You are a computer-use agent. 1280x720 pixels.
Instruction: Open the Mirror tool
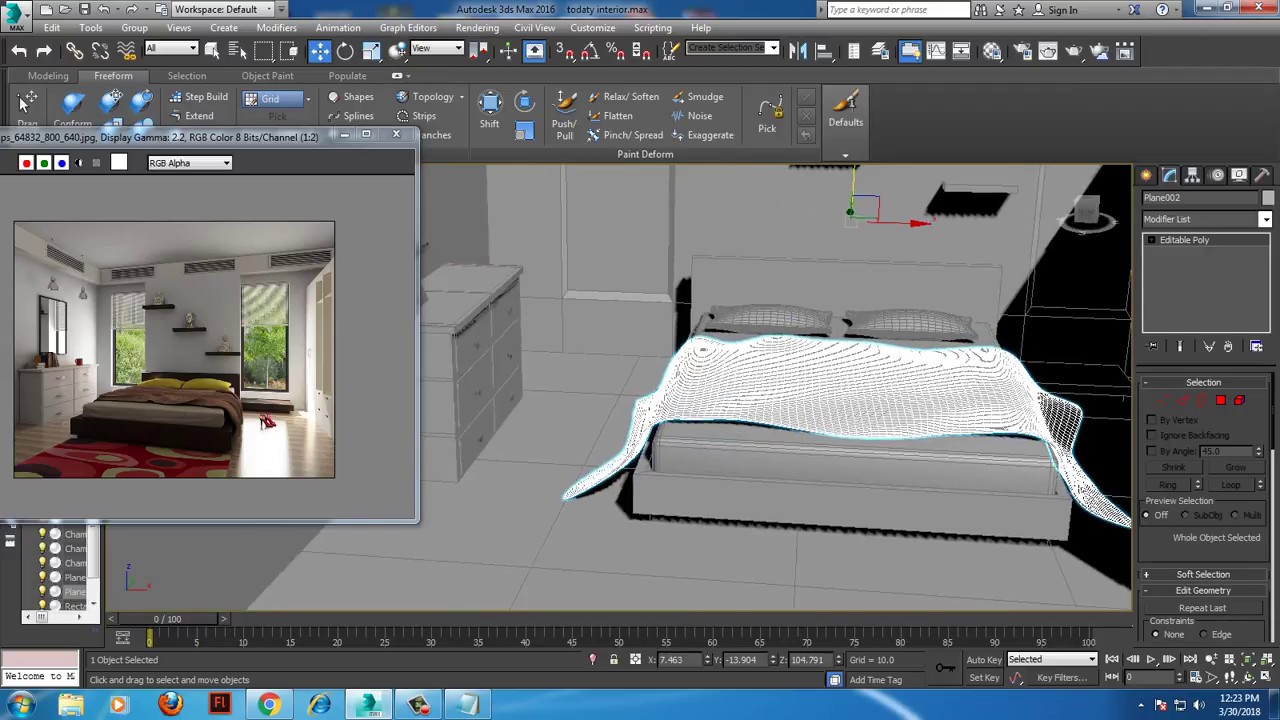coord(798,51)
